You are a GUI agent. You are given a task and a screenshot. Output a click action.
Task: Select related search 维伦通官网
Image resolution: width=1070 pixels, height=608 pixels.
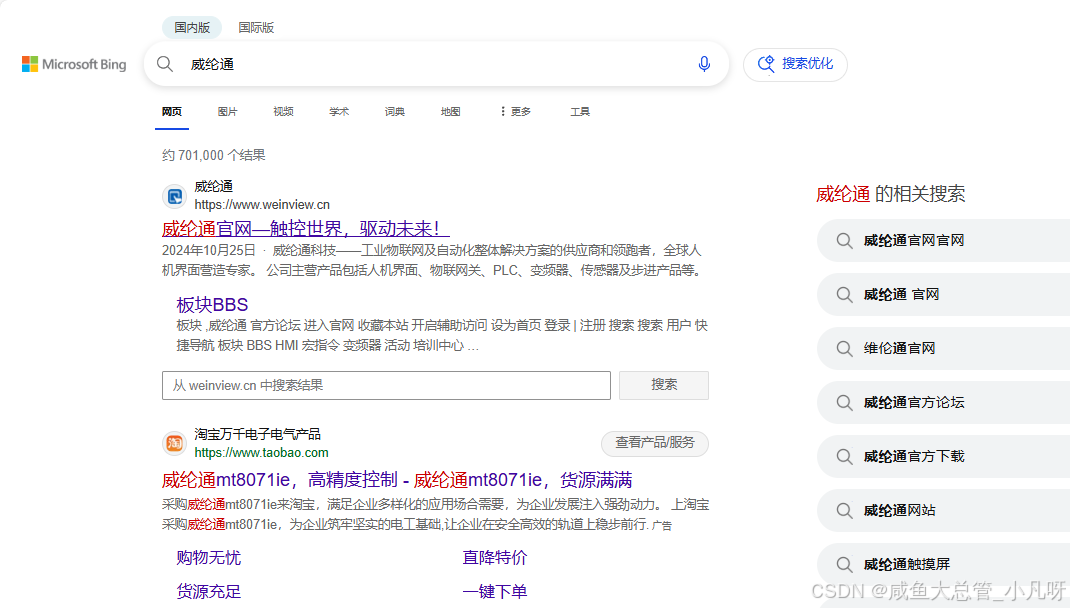coord(944,348)
